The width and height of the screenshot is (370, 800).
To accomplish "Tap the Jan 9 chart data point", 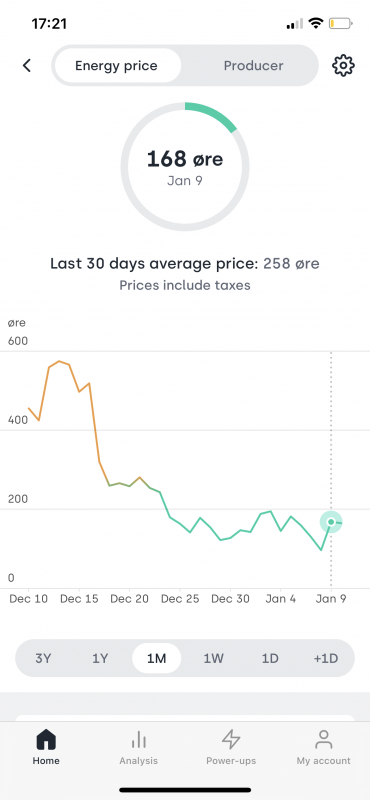I will [x=331, y=521].
